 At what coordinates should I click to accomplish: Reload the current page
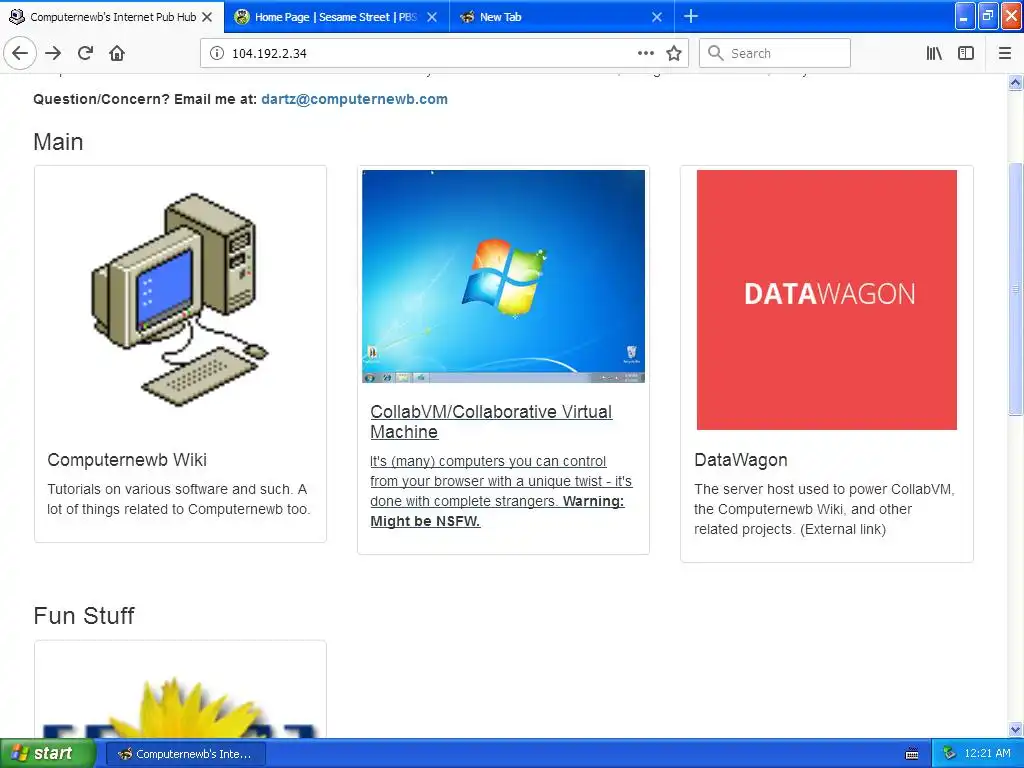point(85,53)
